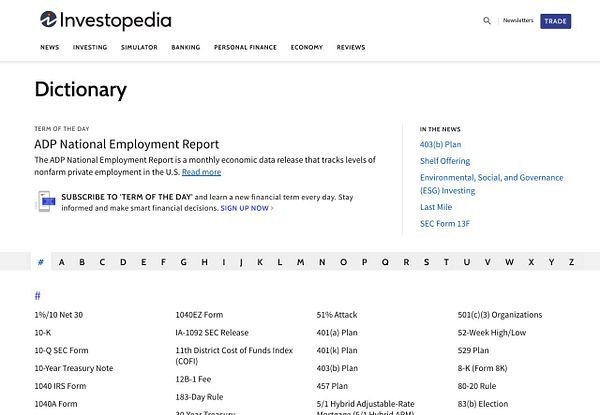600x415 pixels.
Task: Select letter G in alphabet bar
Action: coord(184,262)
